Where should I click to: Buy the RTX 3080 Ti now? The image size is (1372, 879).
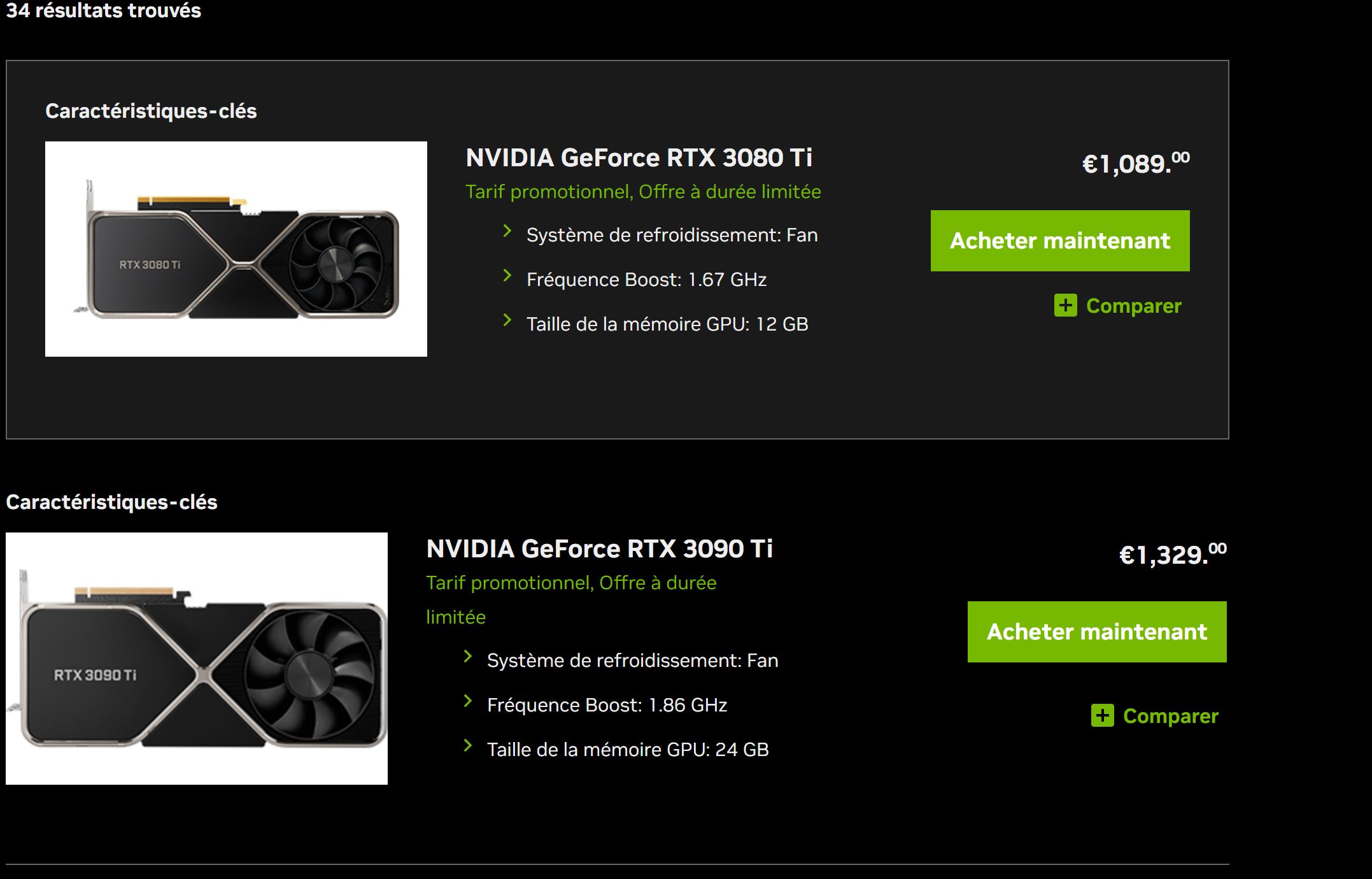coord(1060,241)
